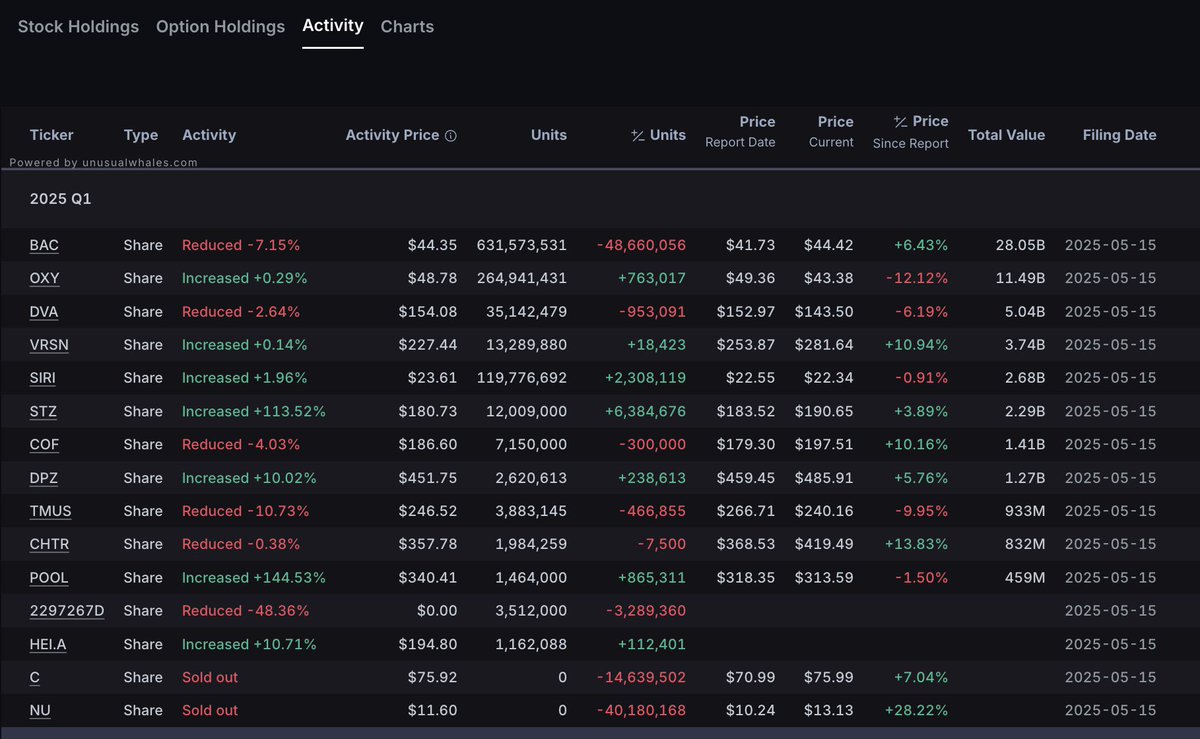Click the Price Since Report column header
The height and width of the screenshot is (739, 1200).
click(x=911, y=132)
